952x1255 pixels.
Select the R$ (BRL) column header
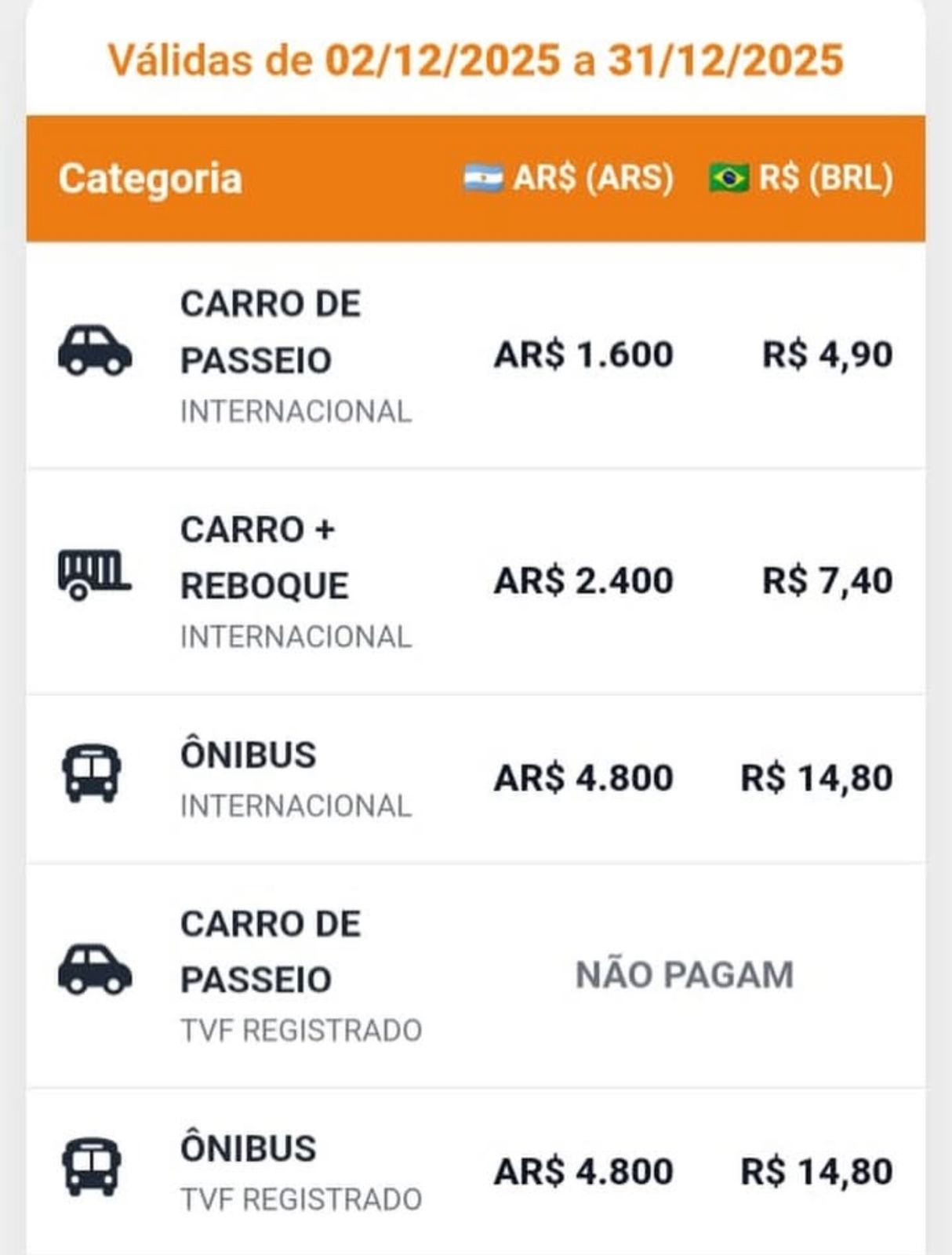click(826, 179)
